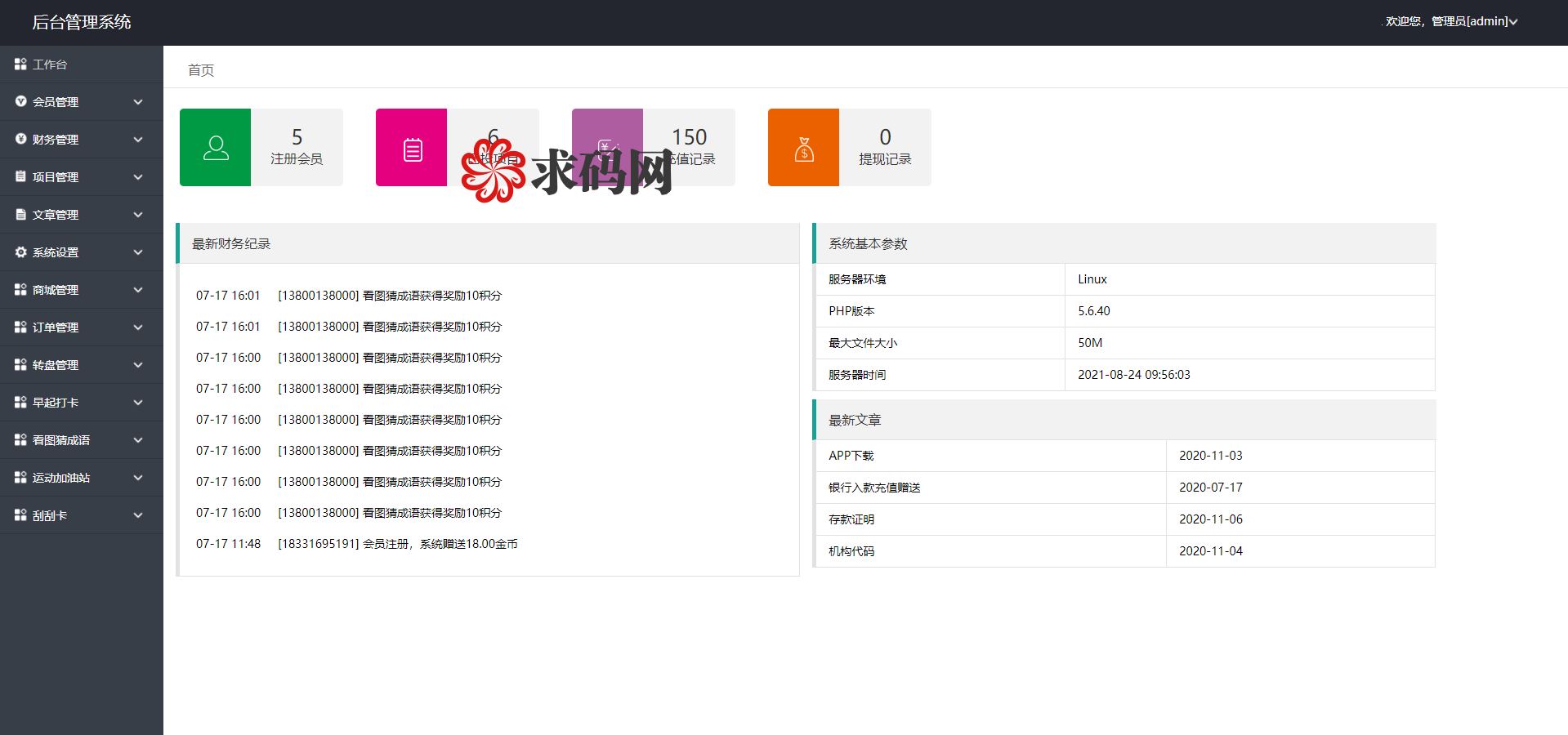Click the 系统设置 gear icon
The height and width of the screenshot is (735, 1568).
[20, 252]
